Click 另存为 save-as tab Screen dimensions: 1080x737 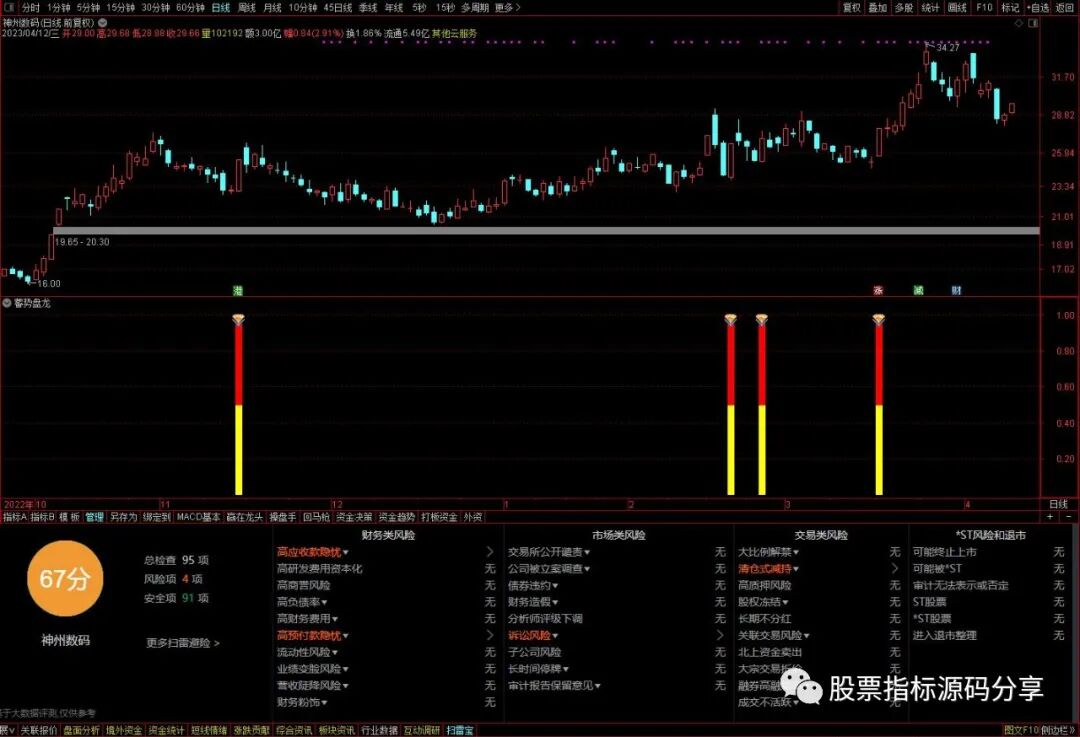click(x=123, y=517)
